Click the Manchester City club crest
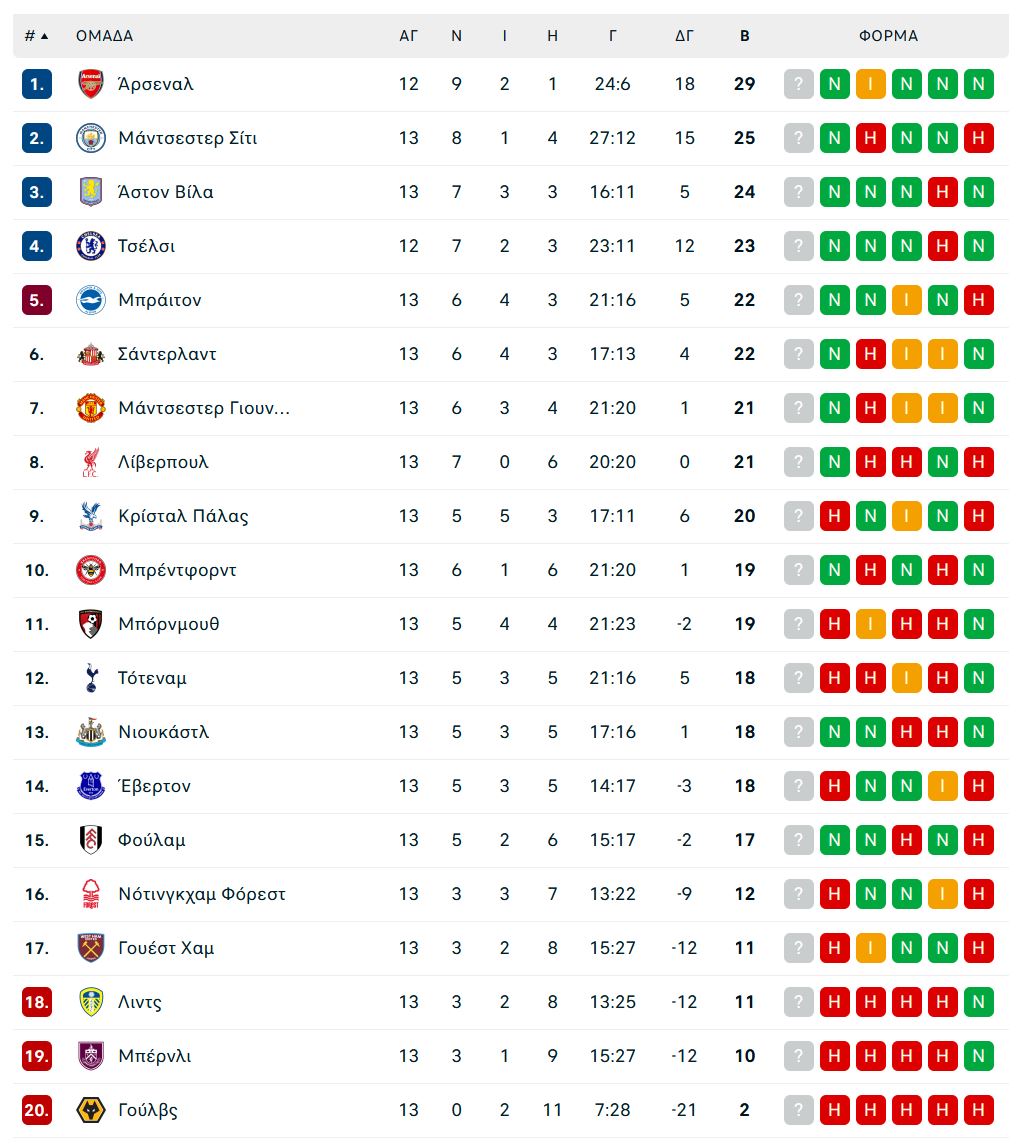 tap(91, 138)
